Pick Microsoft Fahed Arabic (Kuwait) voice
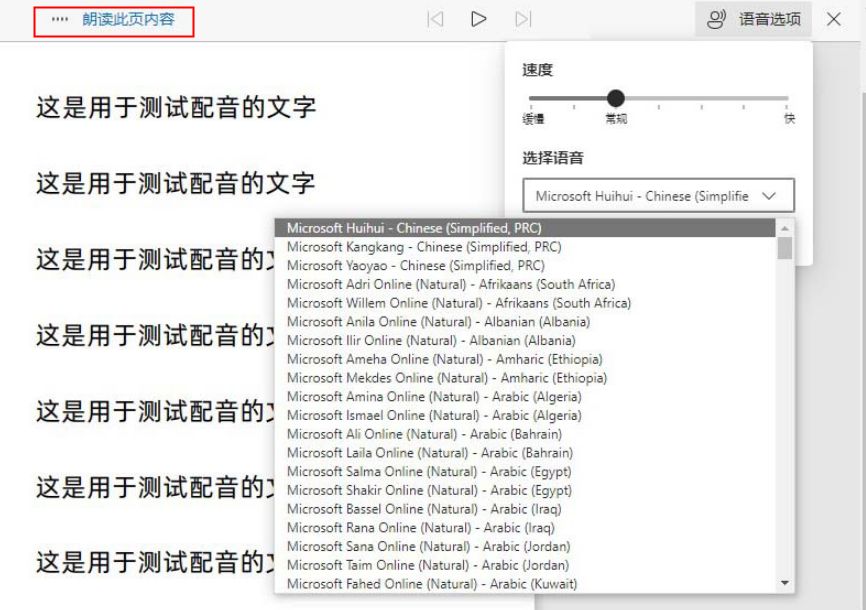The image size is (866, 610). pyautogui.click(x=525, y=584)
